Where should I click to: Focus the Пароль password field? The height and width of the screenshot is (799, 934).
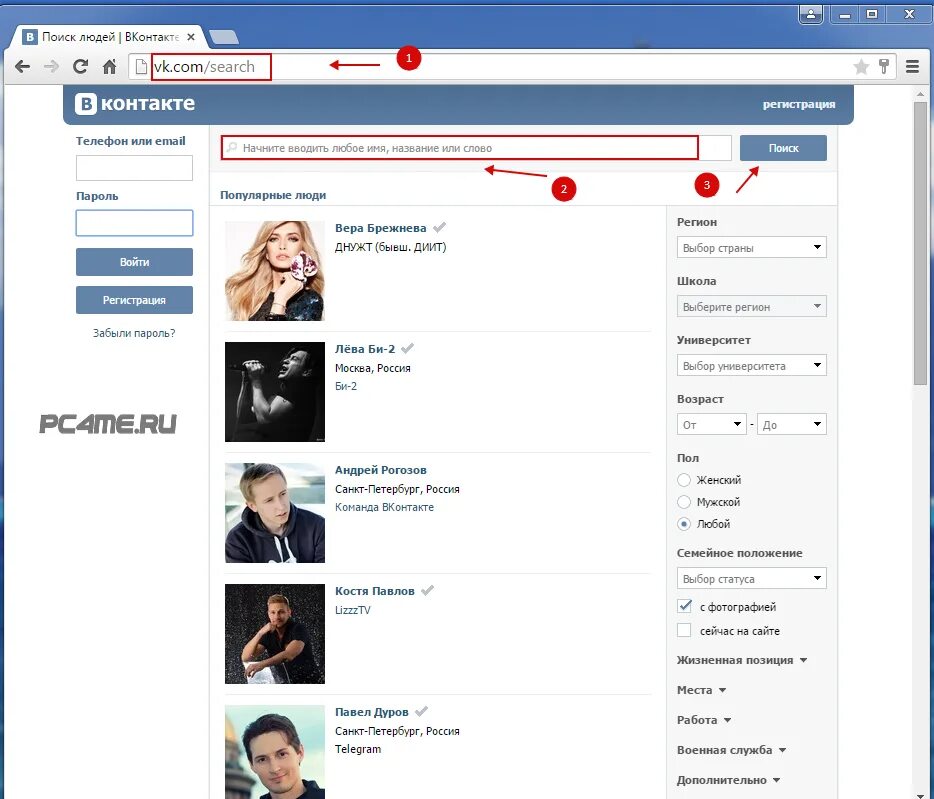tap(134, 223)
